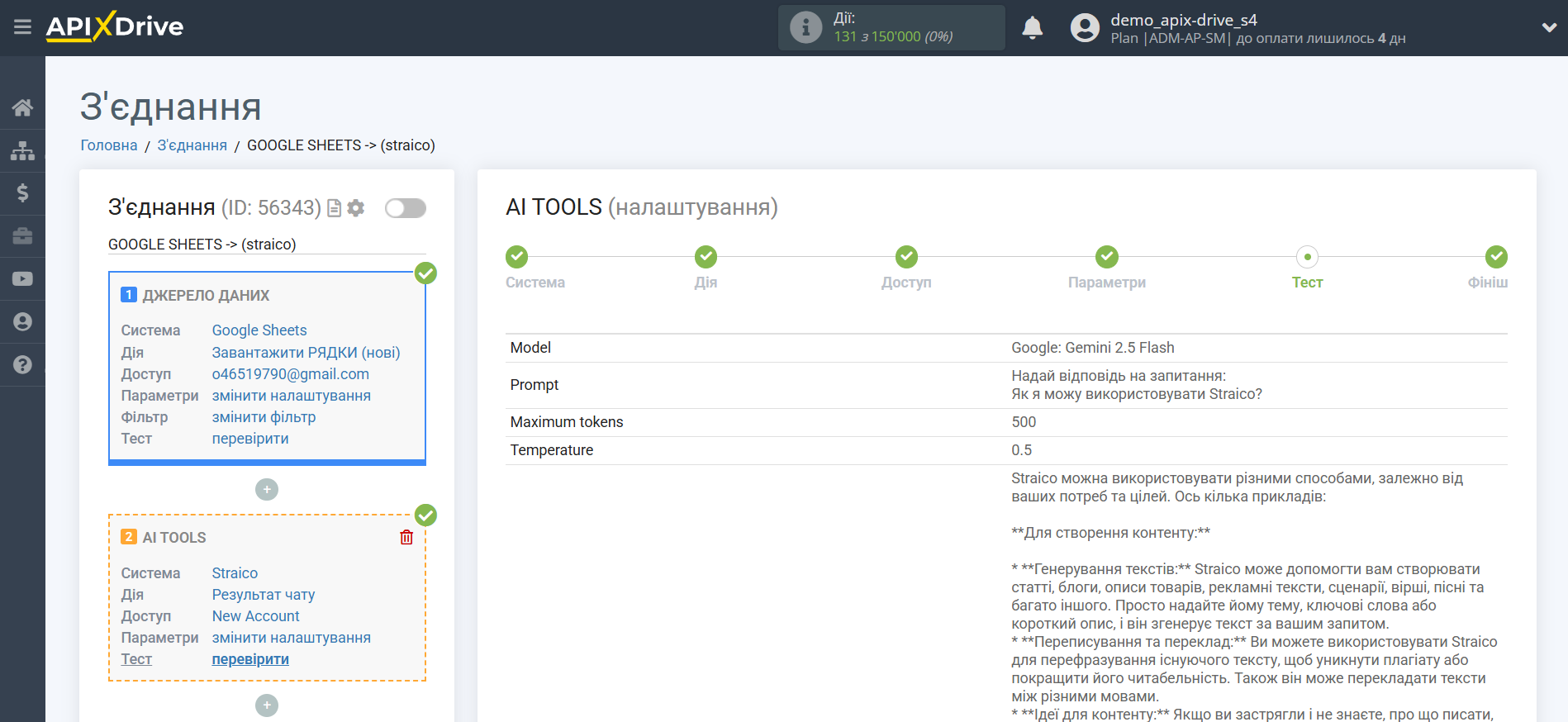Screen dimensions: 1568x722
Task: Click the Straico system link
Action: point(235,573)
